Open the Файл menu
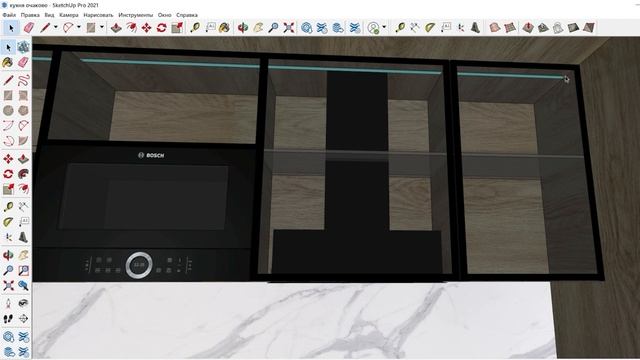Viewport: 640px width, 360px height. click(9, 15)
